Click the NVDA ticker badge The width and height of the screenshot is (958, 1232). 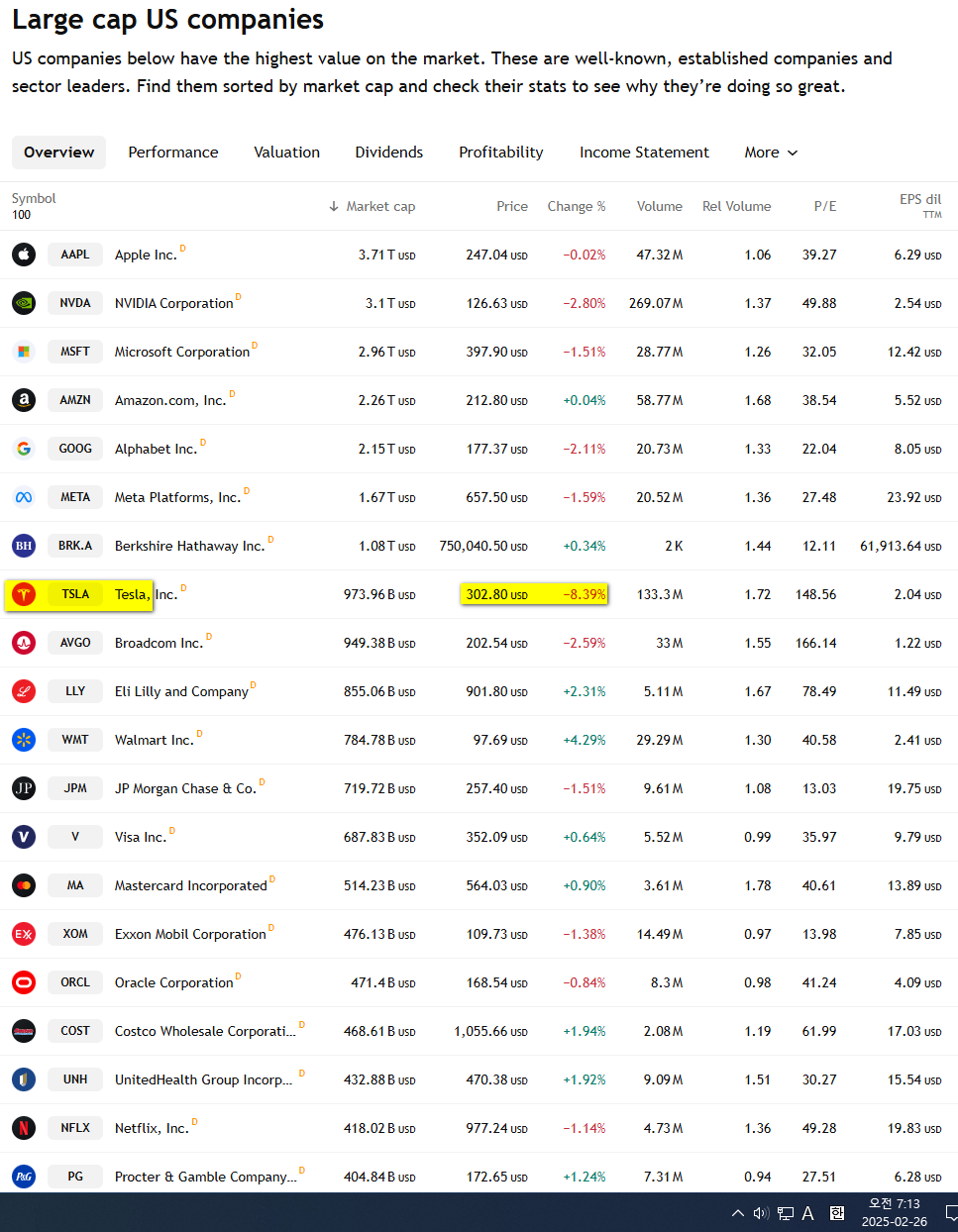click(75, 303)
